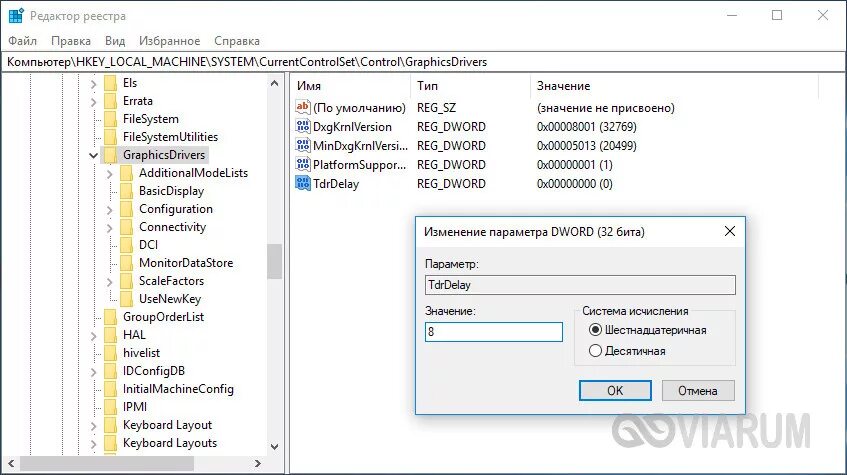Image resolution: width=847 pixels, height=475 pixels.
Task: Open the GraphicsDrivers folder icon
Action: click(x=110, y=155)
